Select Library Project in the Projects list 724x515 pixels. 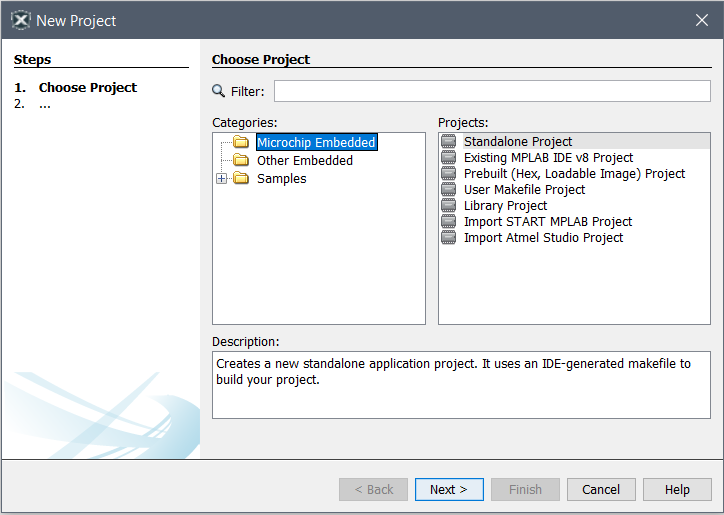point(505,206)
